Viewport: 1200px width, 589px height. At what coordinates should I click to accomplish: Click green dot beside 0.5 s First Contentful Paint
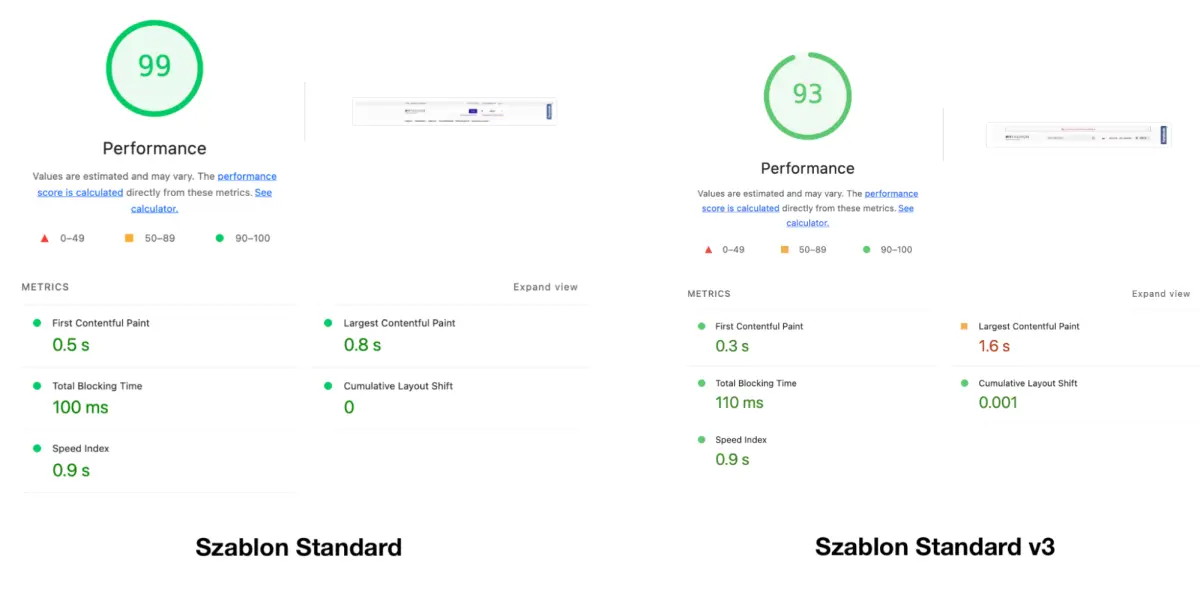(37, 323)
